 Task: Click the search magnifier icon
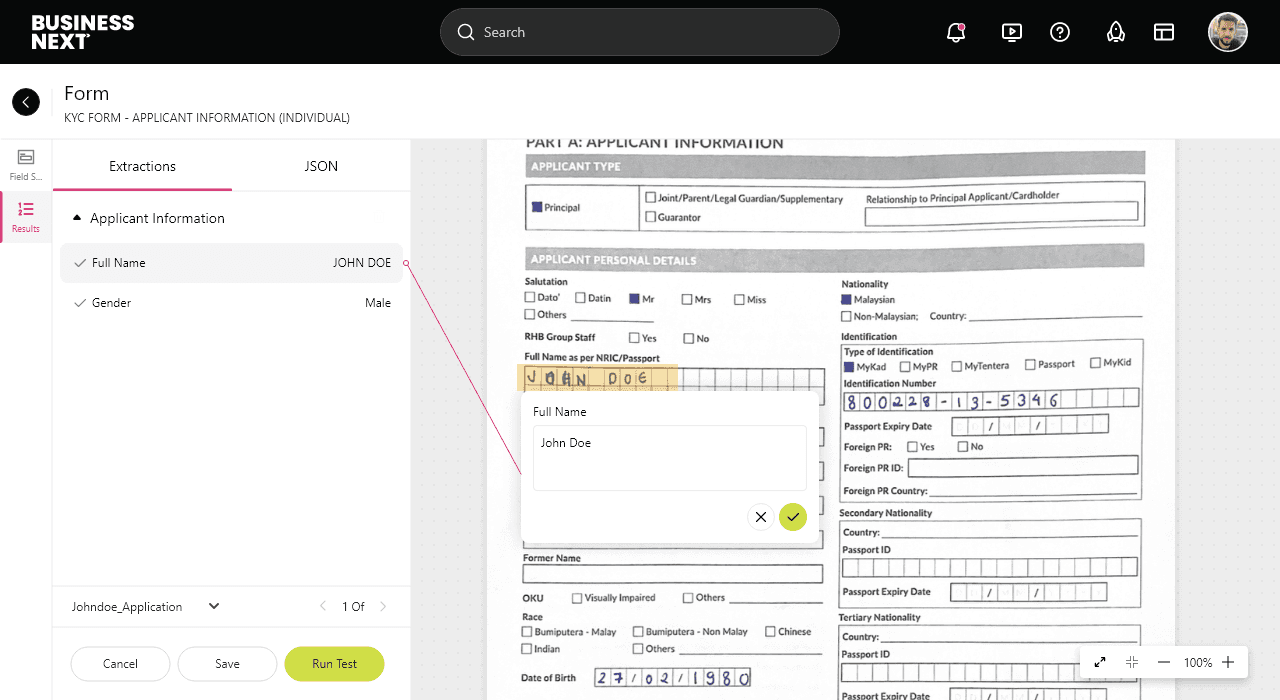pyautogui.click(x=466, y=32)
